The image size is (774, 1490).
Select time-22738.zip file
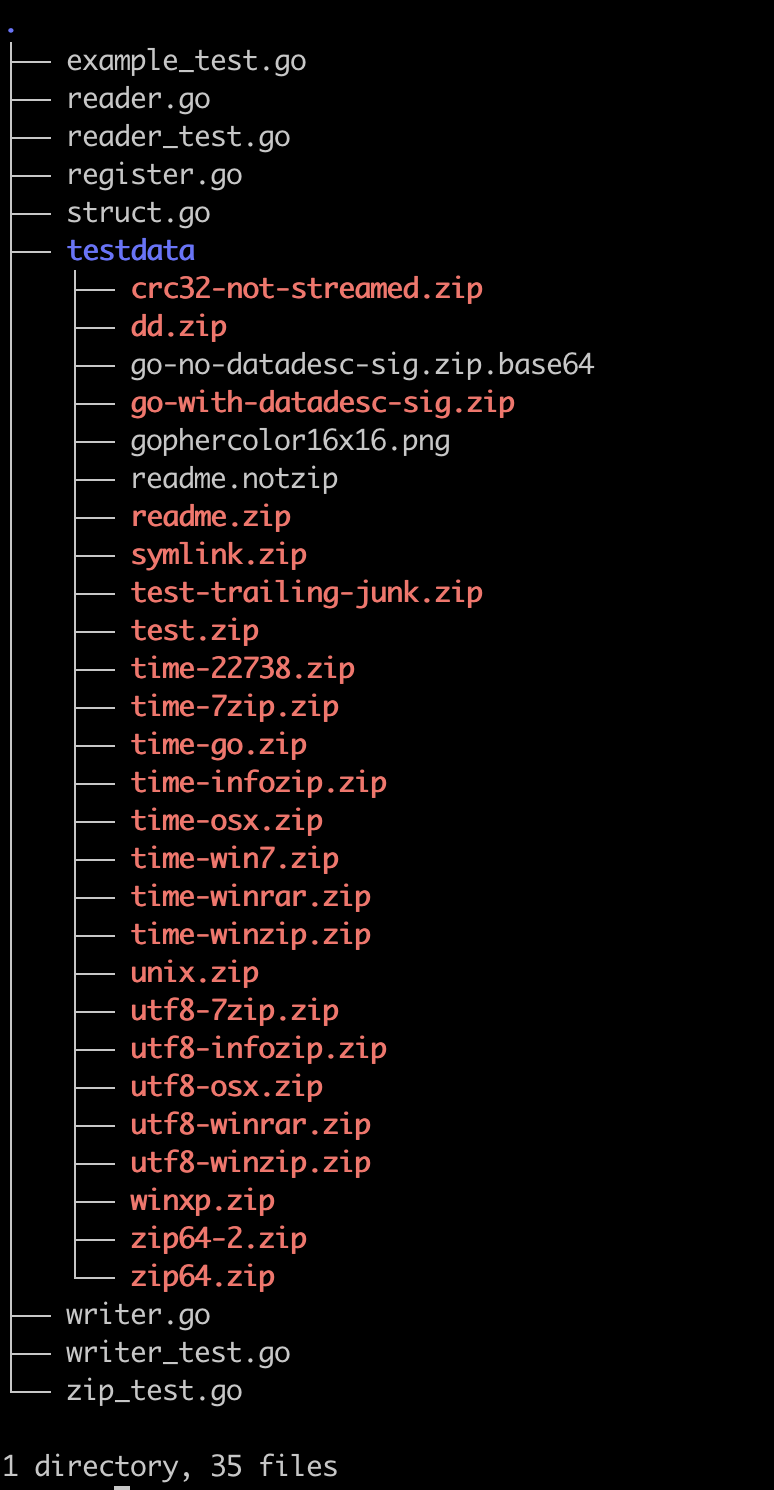tap(242, 669)
